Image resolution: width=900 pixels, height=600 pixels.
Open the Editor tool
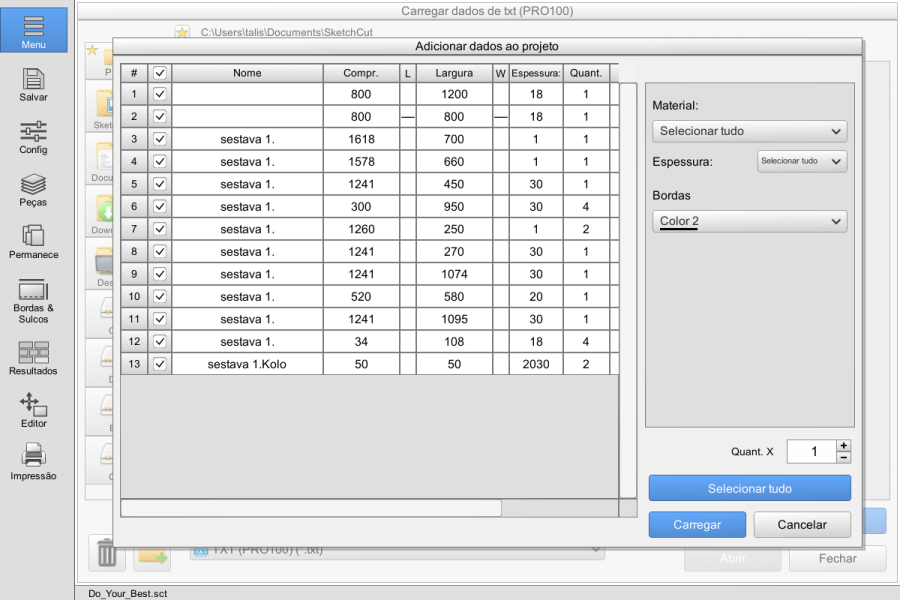click(33, 411)
